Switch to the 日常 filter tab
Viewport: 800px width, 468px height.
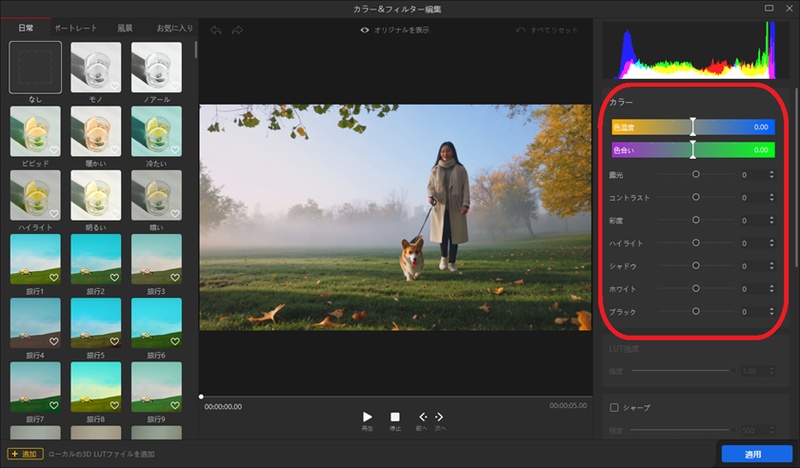[26, 28]
